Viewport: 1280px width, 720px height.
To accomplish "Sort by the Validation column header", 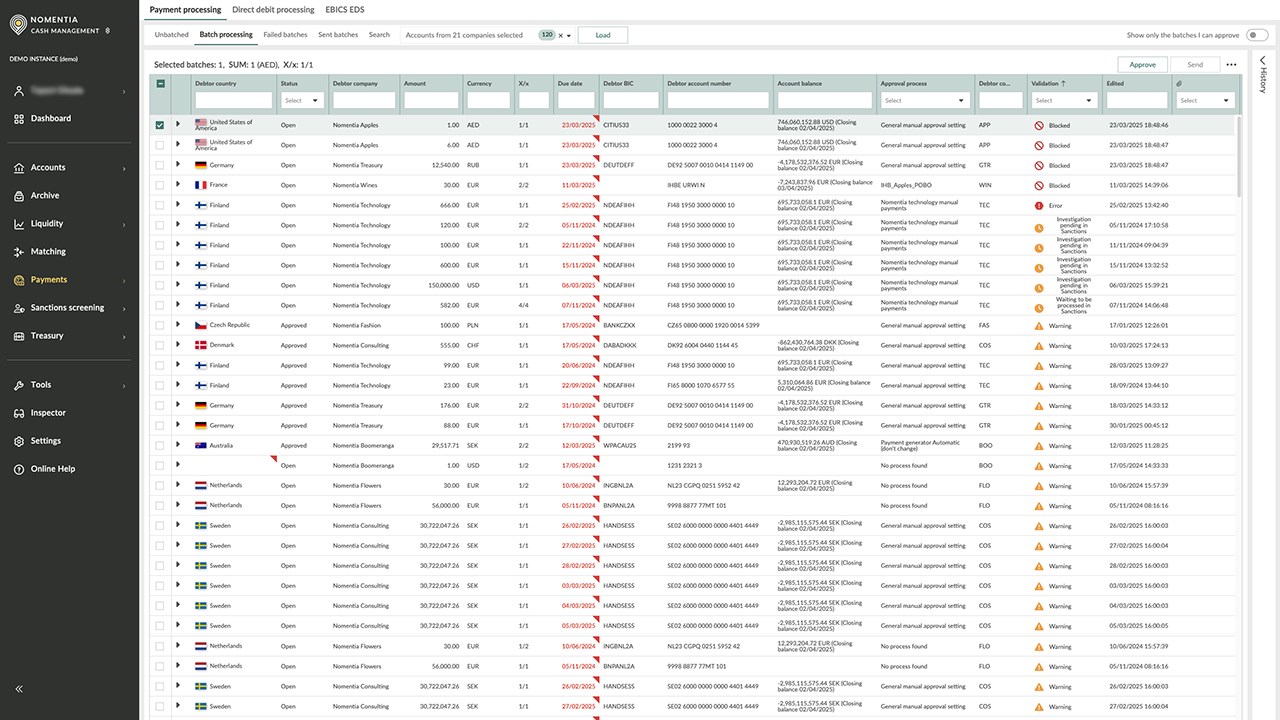I will pos(1048,83).
